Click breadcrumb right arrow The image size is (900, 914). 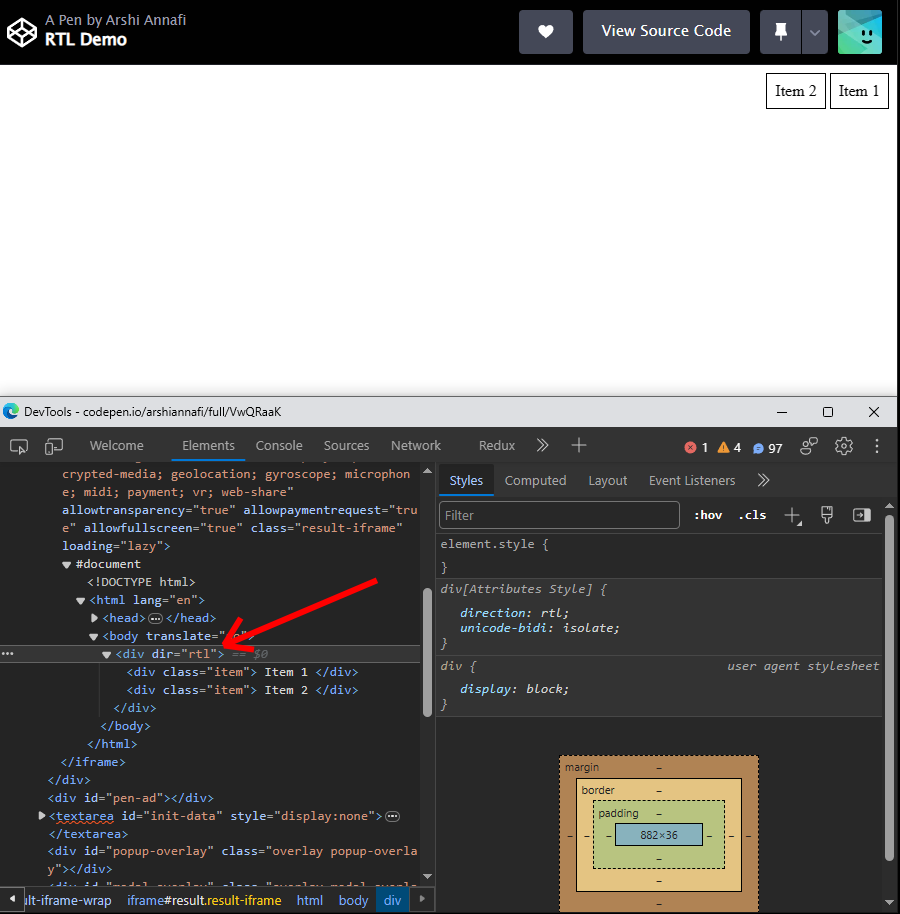tap(422, 899)
